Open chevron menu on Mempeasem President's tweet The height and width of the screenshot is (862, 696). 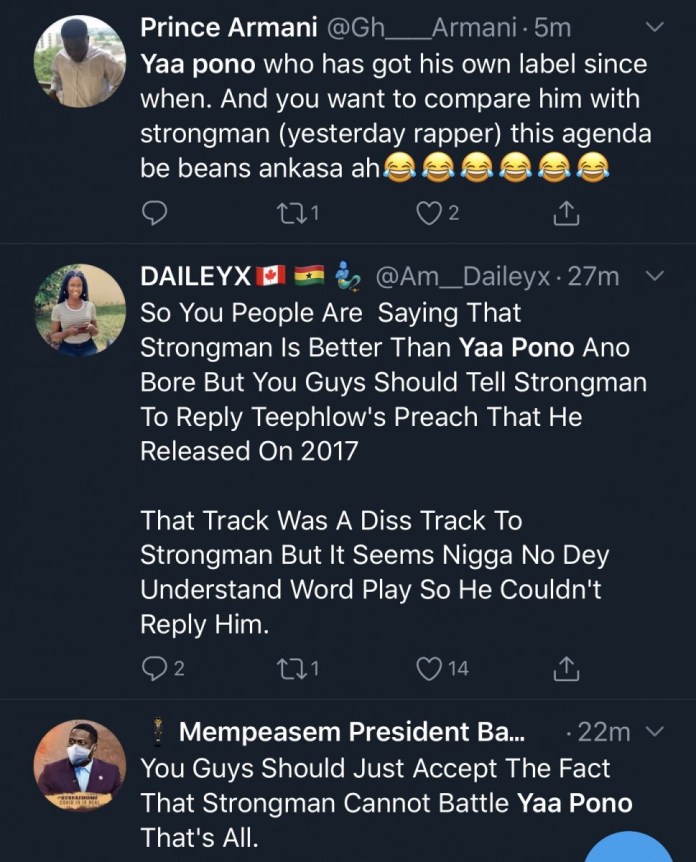tap(655, 732)
